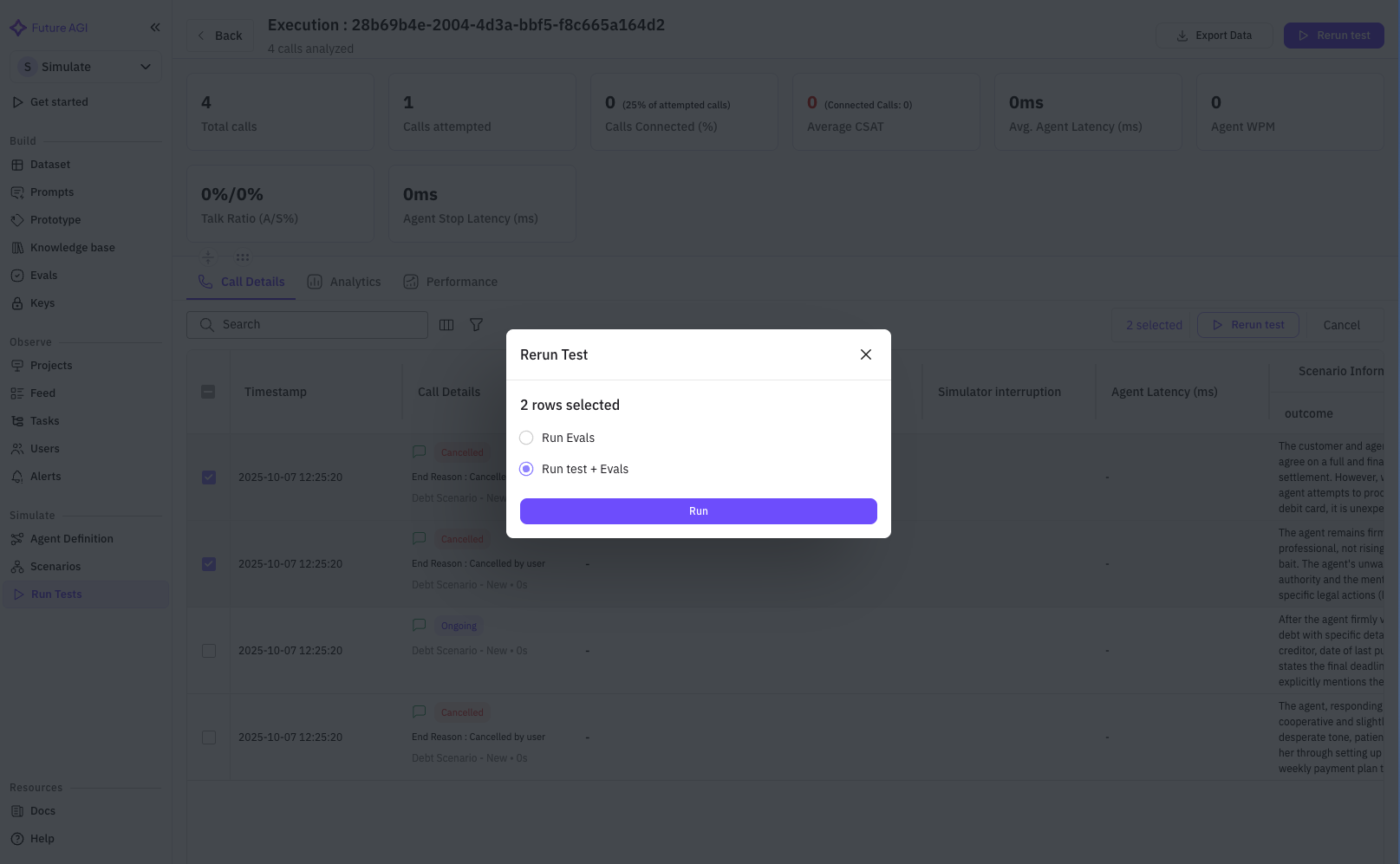The height and width of the screenshot is (864, 1400).
Task: Click the Agent Definition icon
Action: tap(17, 539)
